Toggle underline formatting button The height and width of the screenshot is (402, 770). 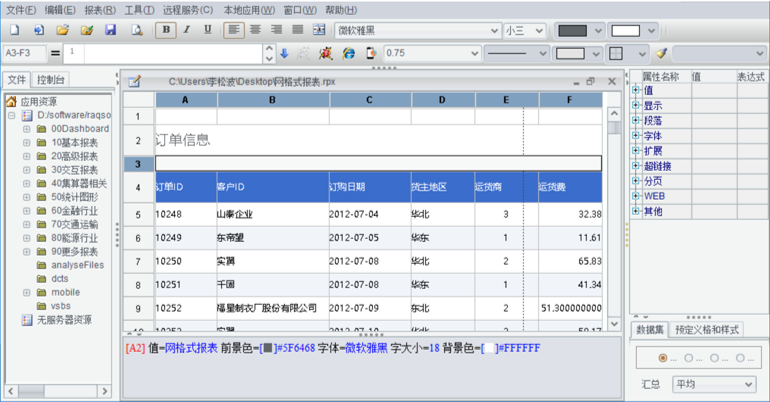tap(208, 31)
